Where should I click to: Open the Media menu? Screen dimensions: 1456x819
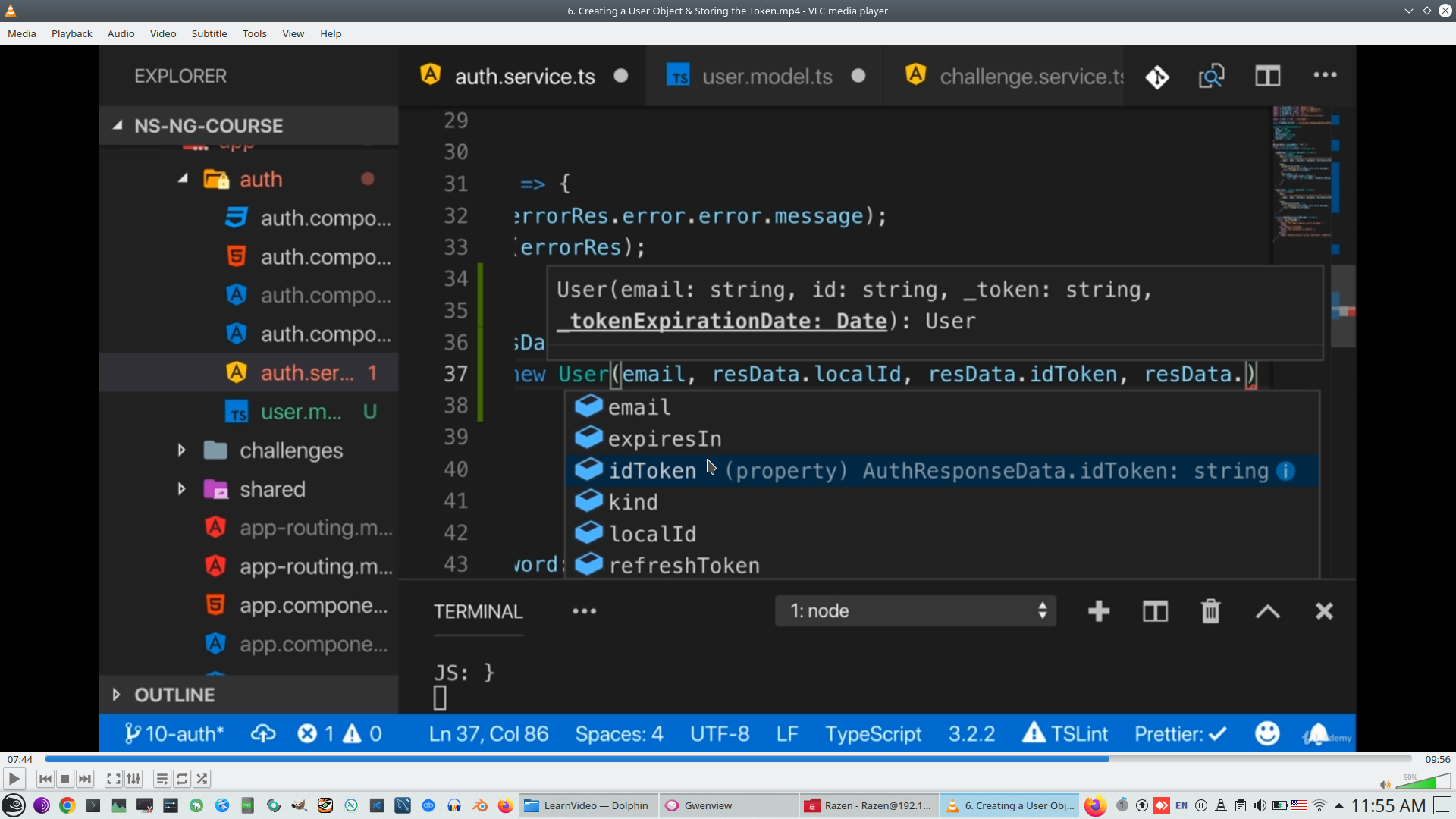click(x=21, y=33)
